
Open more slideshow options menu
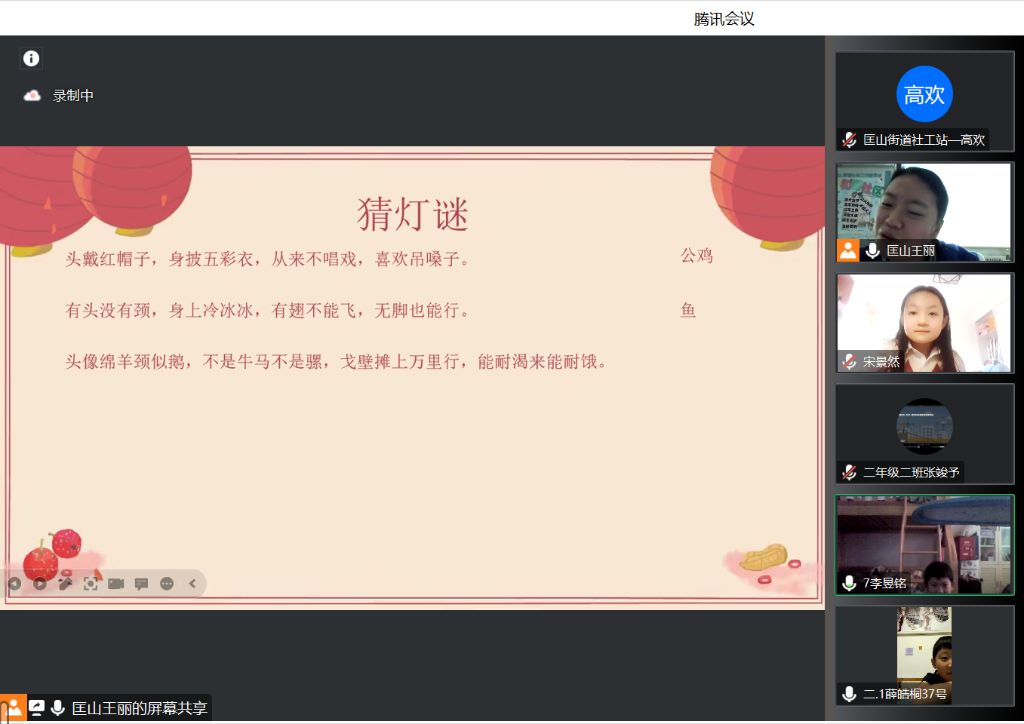pos(167,584)
